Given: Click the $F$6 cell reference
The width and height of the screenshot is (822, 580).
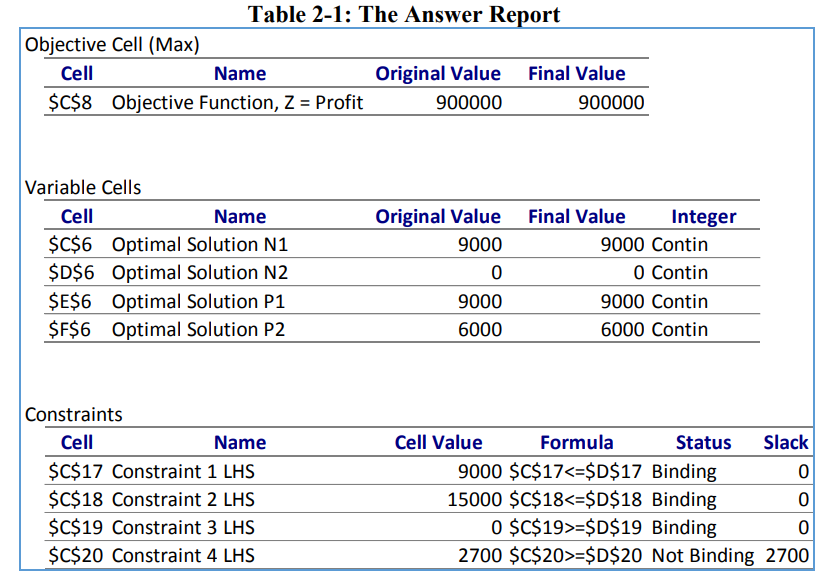Looking at the screenshot, I should tap(70, 329).
